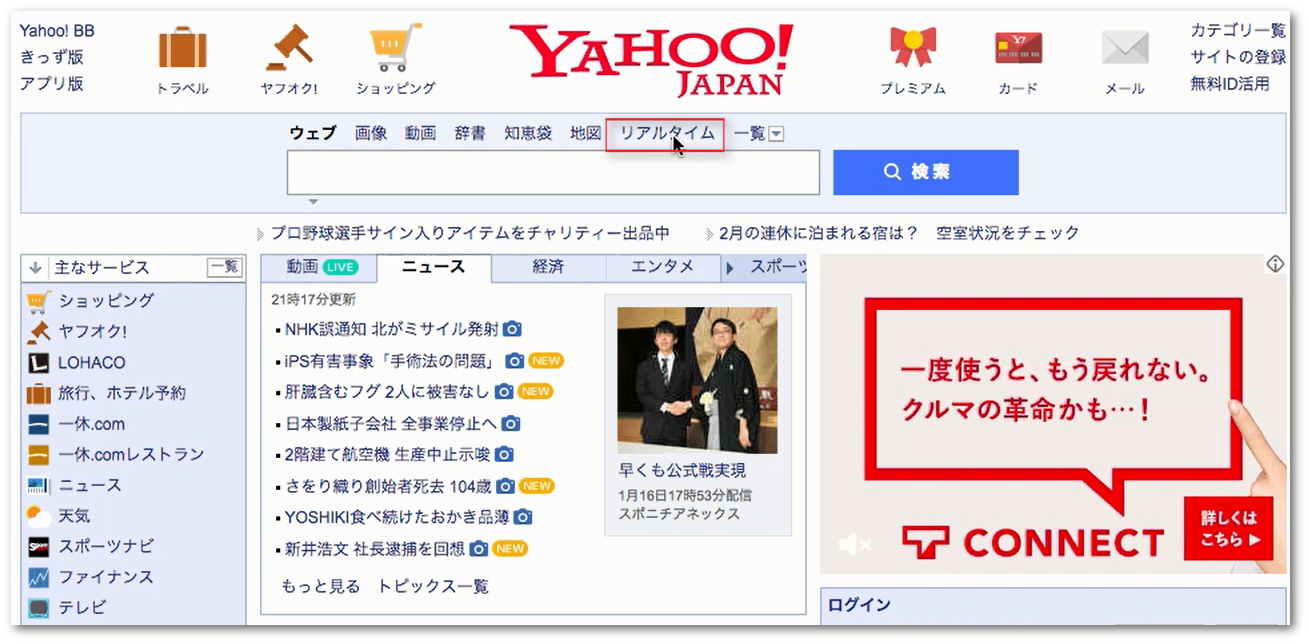Open the 無料ID活用 link
The width and height of the screenshot is (1309, 644).
click(x=1230, y=84)
